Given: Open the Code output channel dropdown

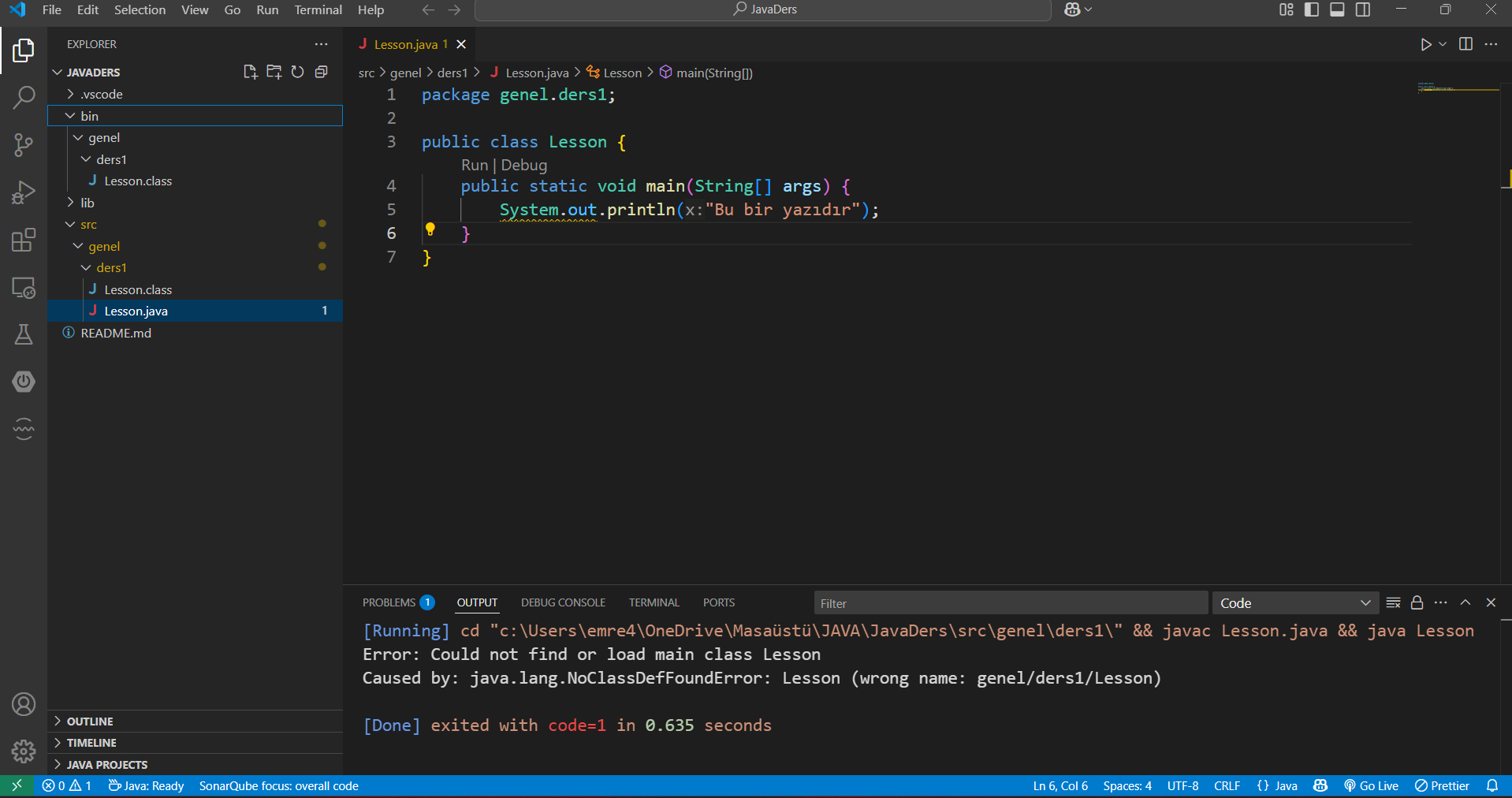Looking at the screenshot, I should point(1294,602).
